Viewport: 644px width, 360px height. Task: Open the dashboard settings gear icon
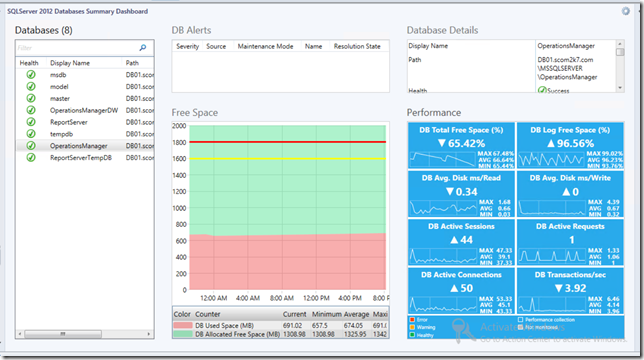[625, 11]
